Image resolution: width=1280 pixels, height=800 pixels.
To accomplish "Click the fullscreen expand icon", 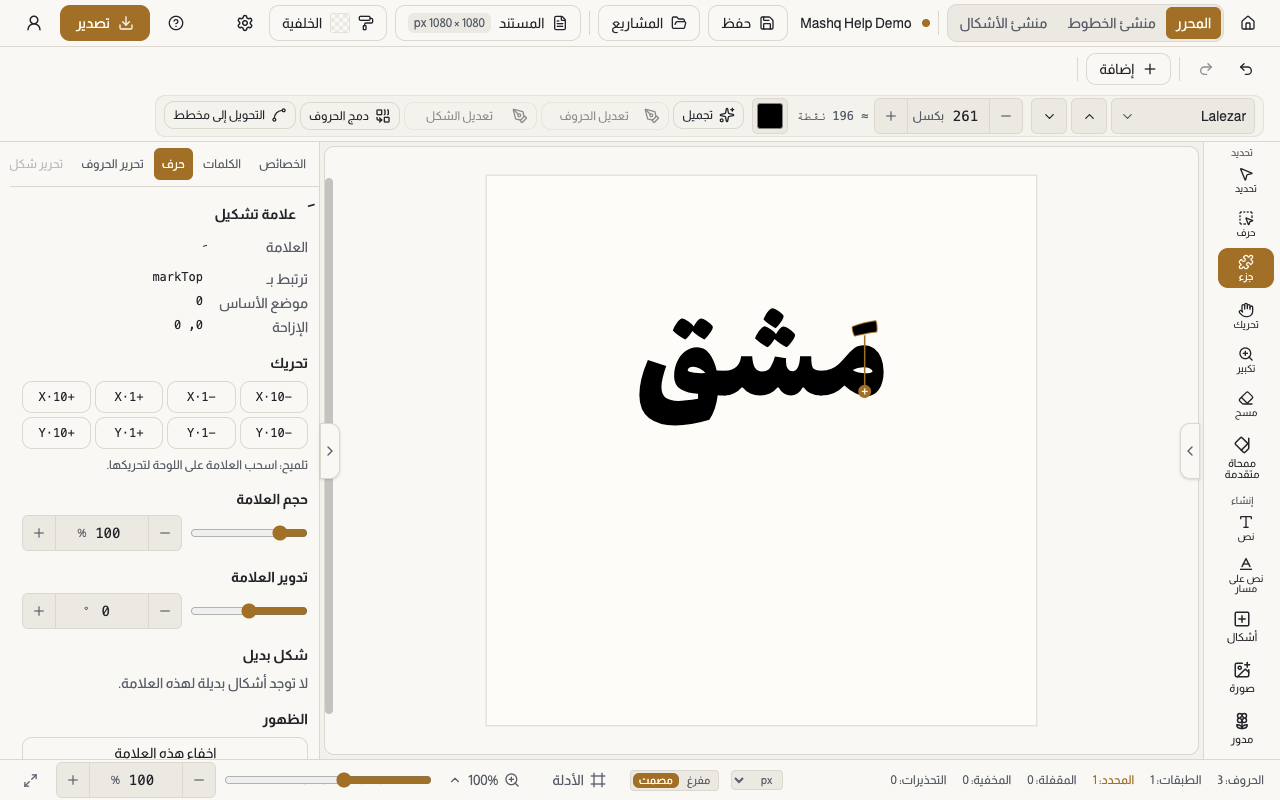I will tap(31, 780).
